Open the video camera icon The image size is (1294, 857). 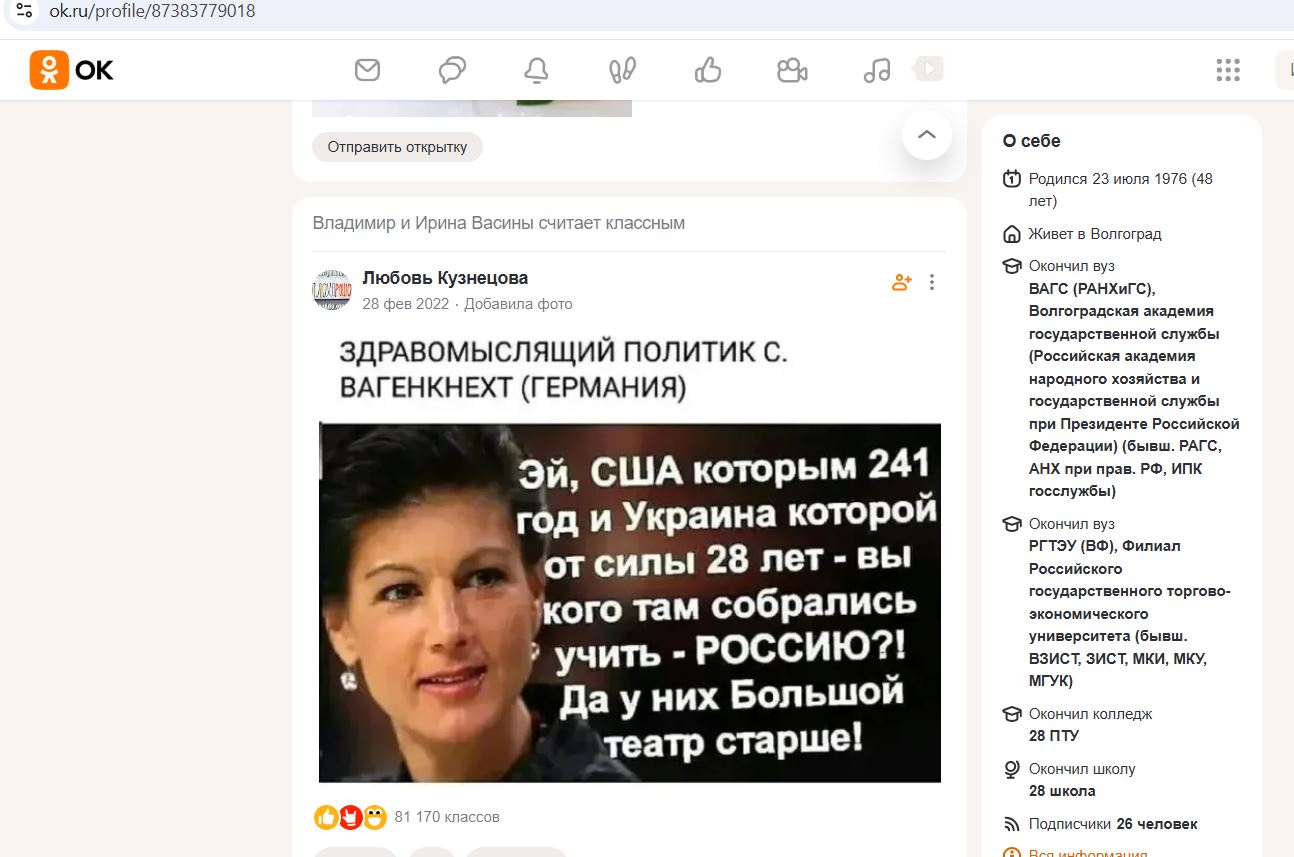[x=792, y=70]
